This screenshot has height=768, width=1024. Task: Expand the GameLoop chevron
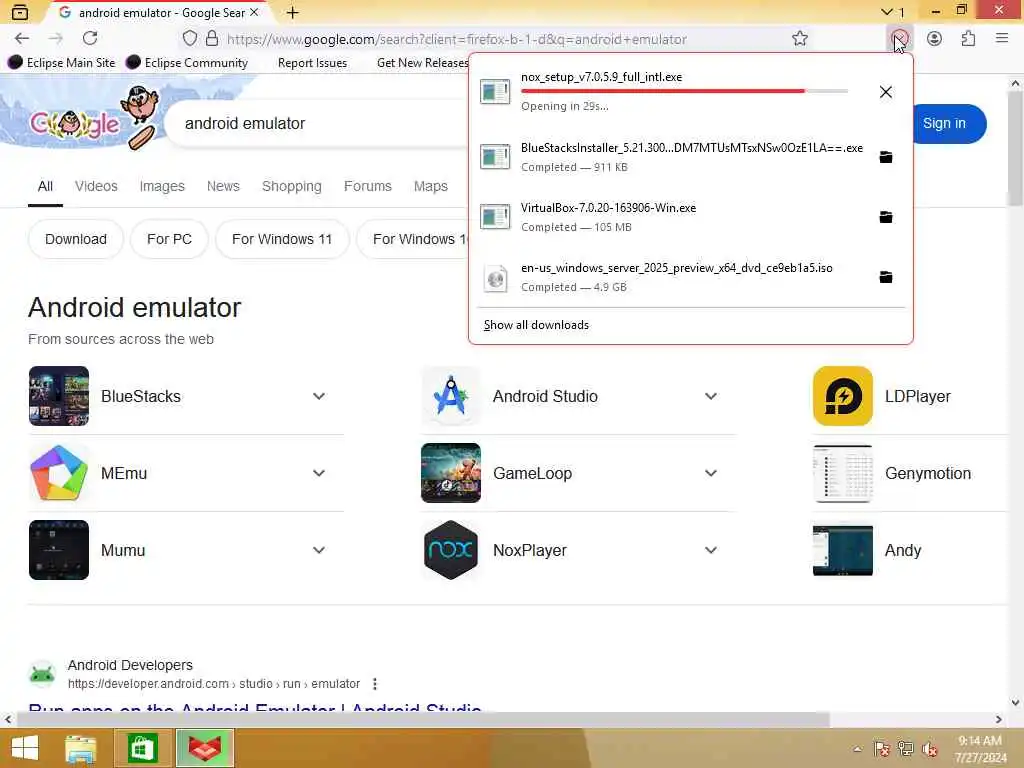click(711, 473)
